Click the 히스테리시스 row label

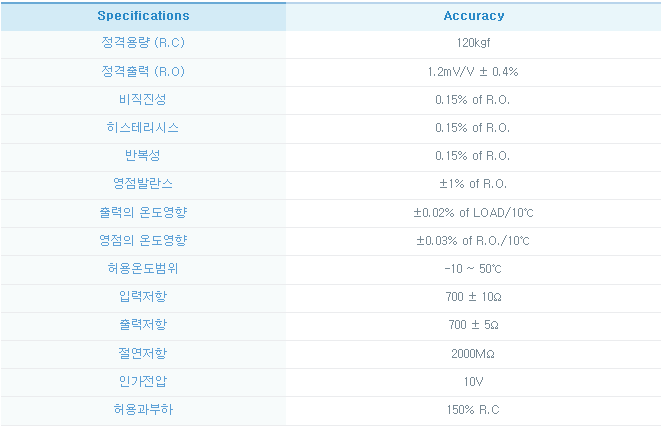coord(143,127)
